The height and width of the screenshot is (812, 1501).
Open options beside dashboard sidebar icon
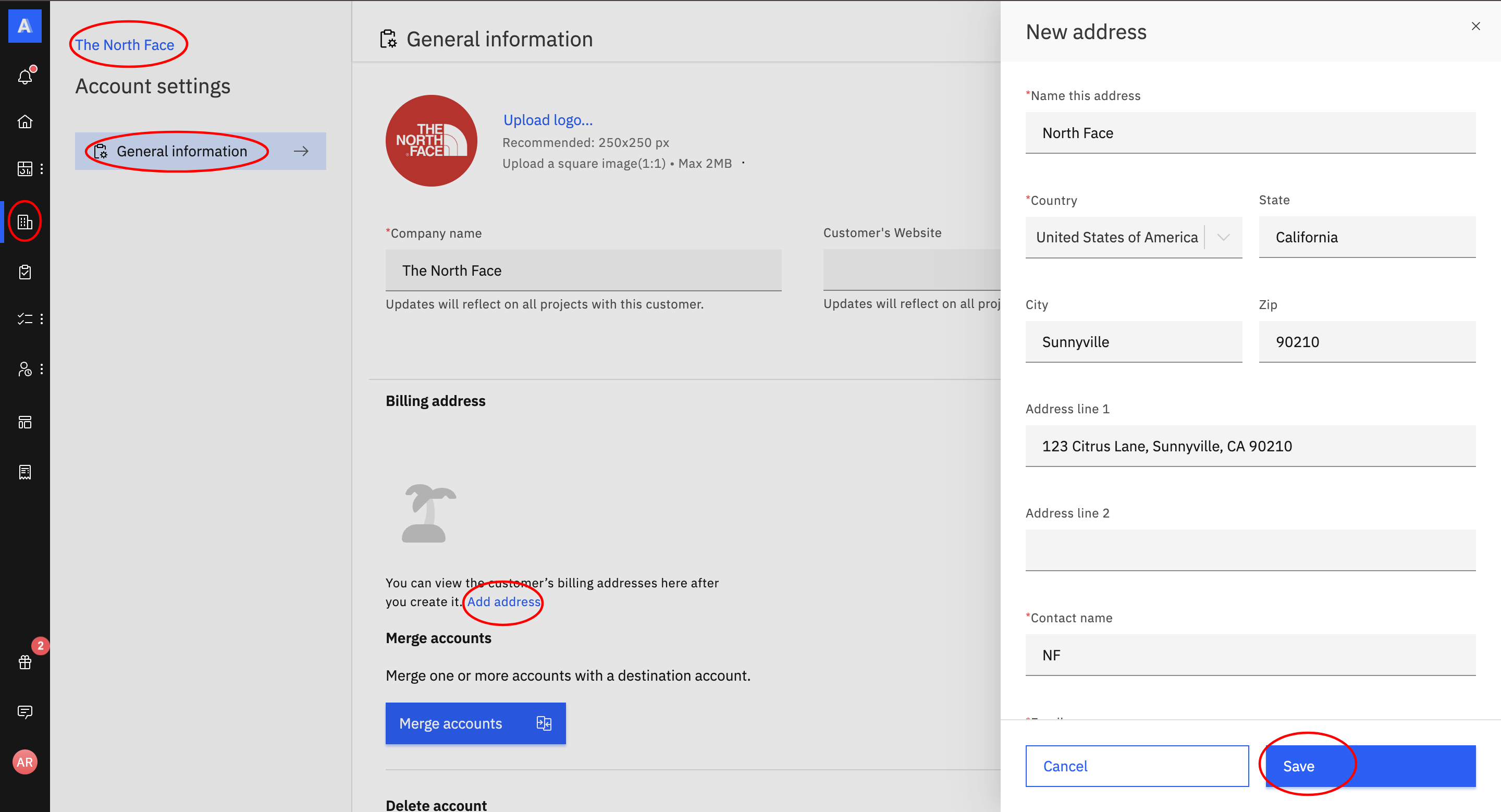point(41,169)
